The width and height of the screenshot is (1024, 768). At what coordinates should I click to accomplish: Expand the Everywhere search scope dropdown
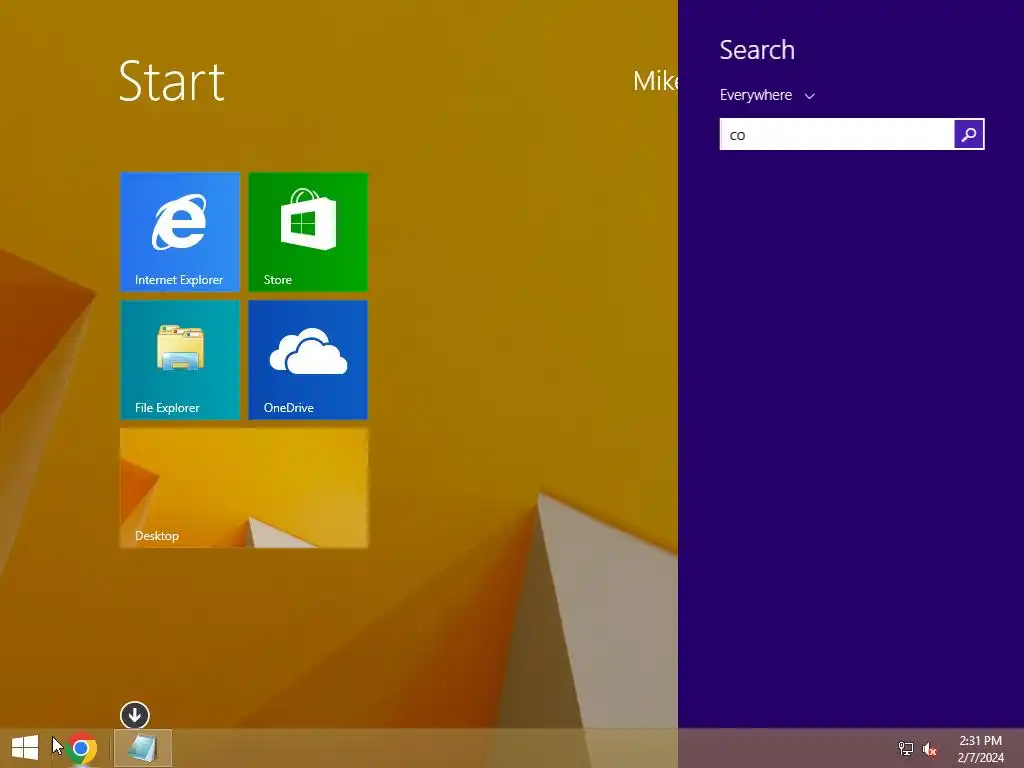(x=767, y=95)
